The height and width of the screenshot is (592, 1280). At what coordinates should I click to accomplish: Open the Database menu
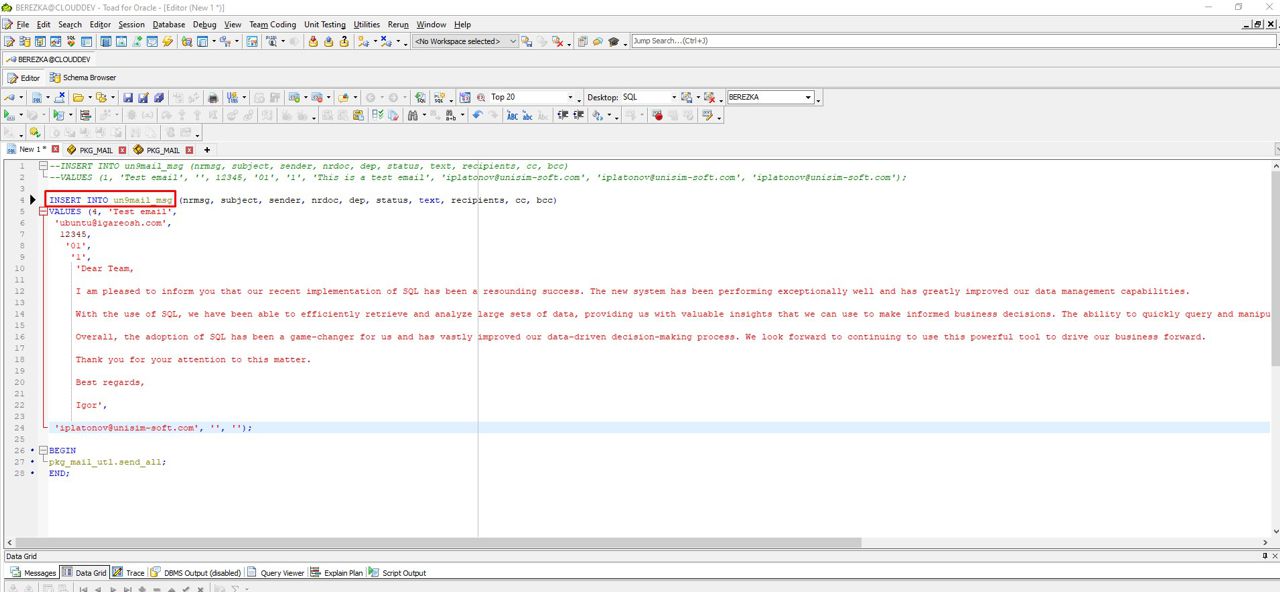[x=169, y=24]
